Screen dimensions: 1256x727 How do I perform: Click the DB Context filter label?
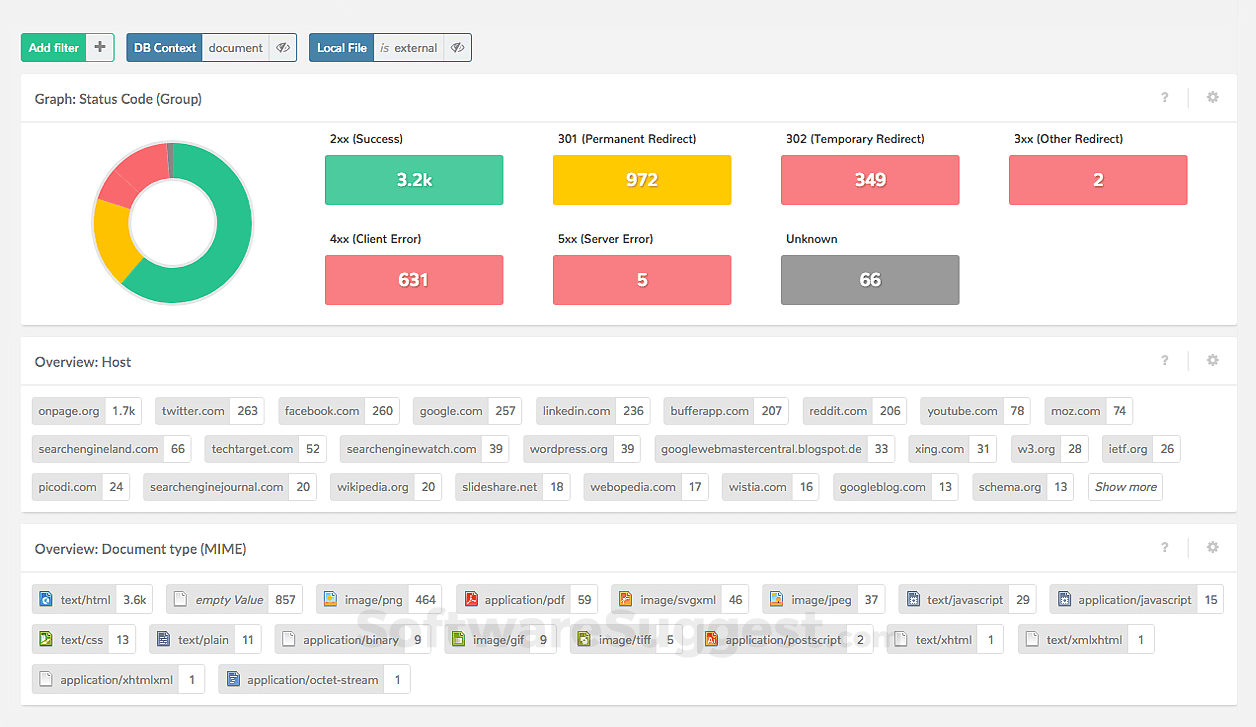coord(165,48)
